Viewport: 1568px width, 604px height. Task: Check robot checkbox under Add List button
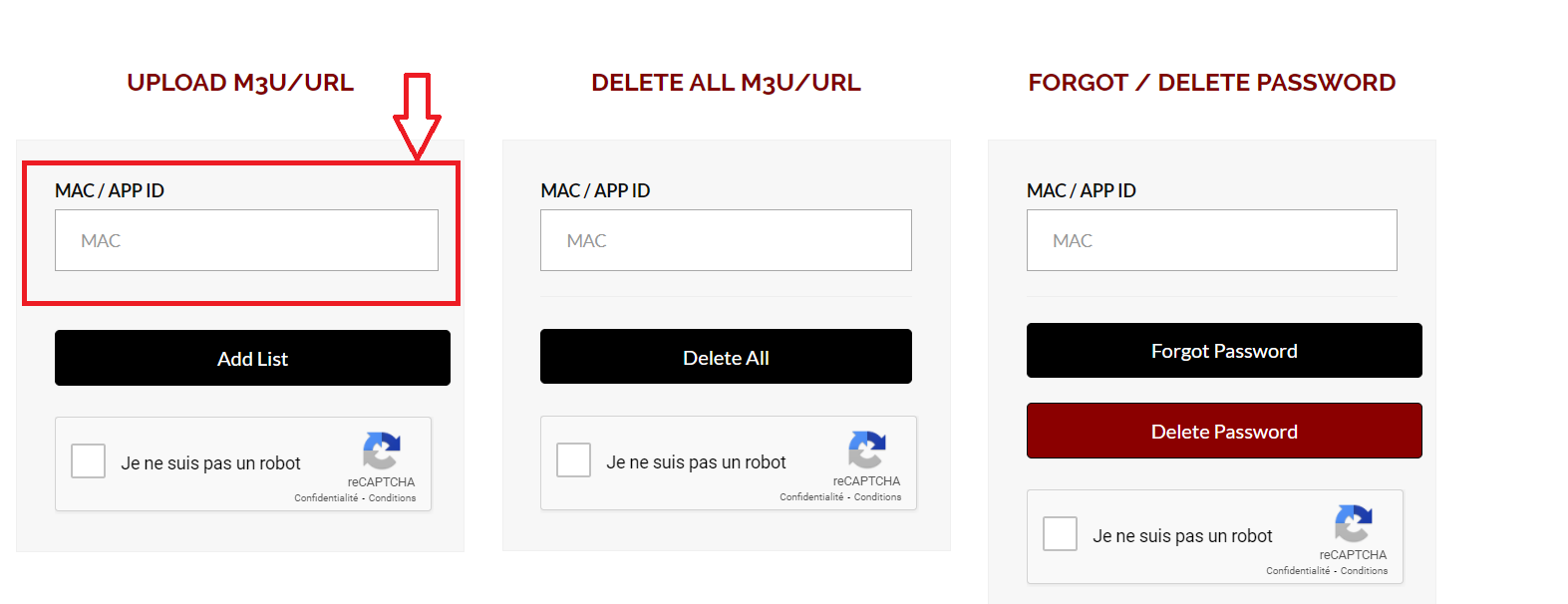[x=89, y=461]
